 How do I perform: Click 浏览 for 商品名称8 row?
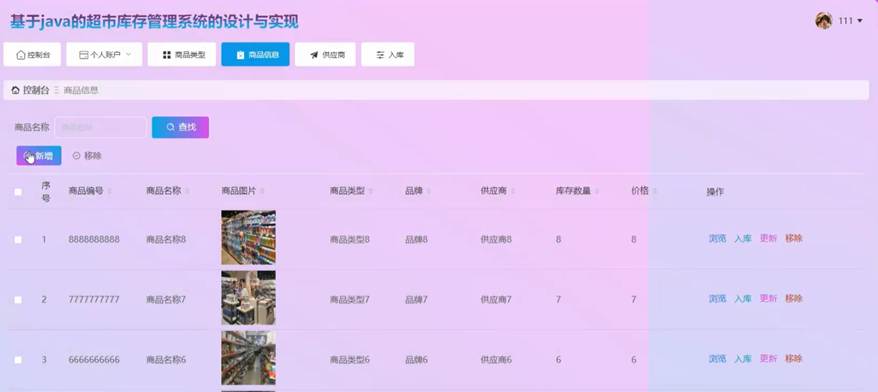coord(717,239)
